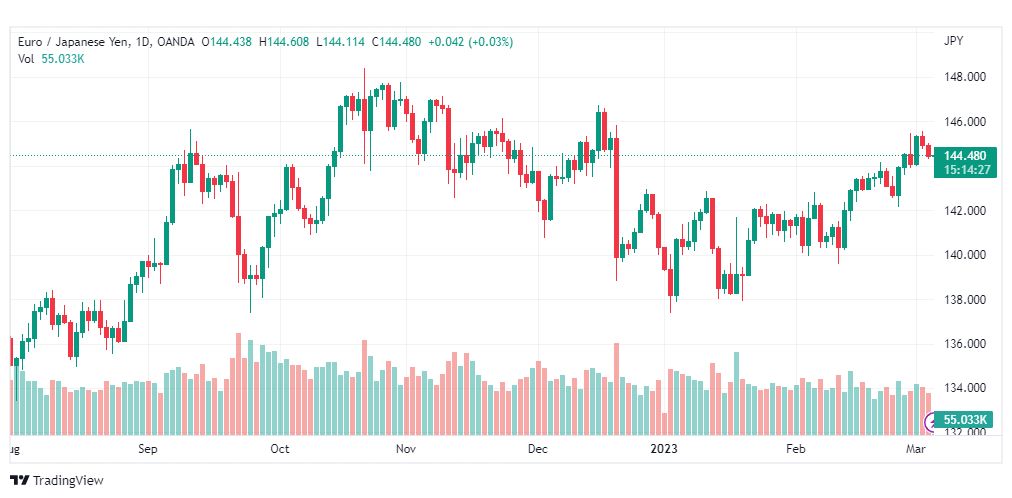Viewport: 1012px width, 498px height.
Task: Click the H144.608 high value in legend
Action: point(285,42)
